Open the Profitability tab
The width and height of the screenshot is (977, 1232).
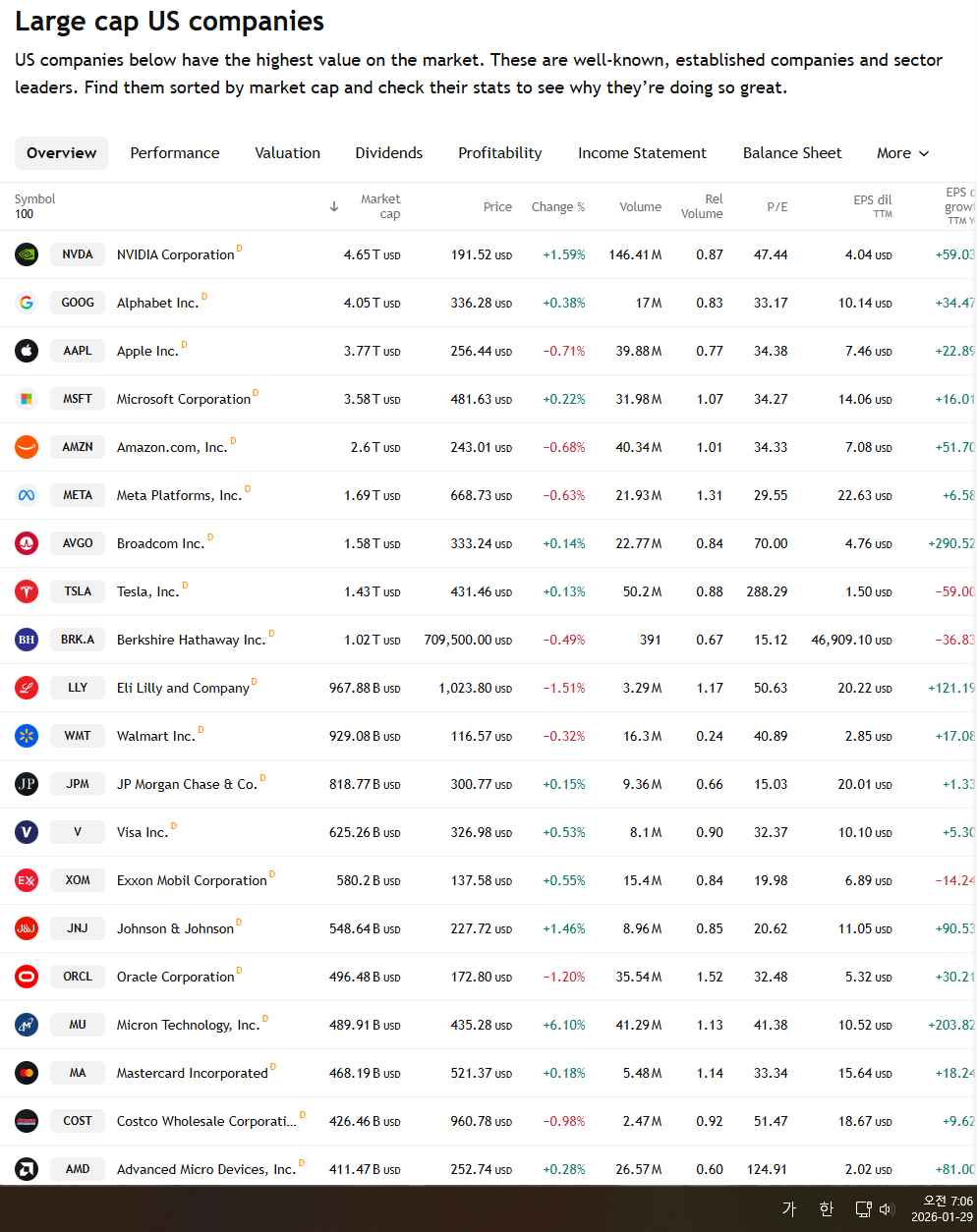point(500,153)
